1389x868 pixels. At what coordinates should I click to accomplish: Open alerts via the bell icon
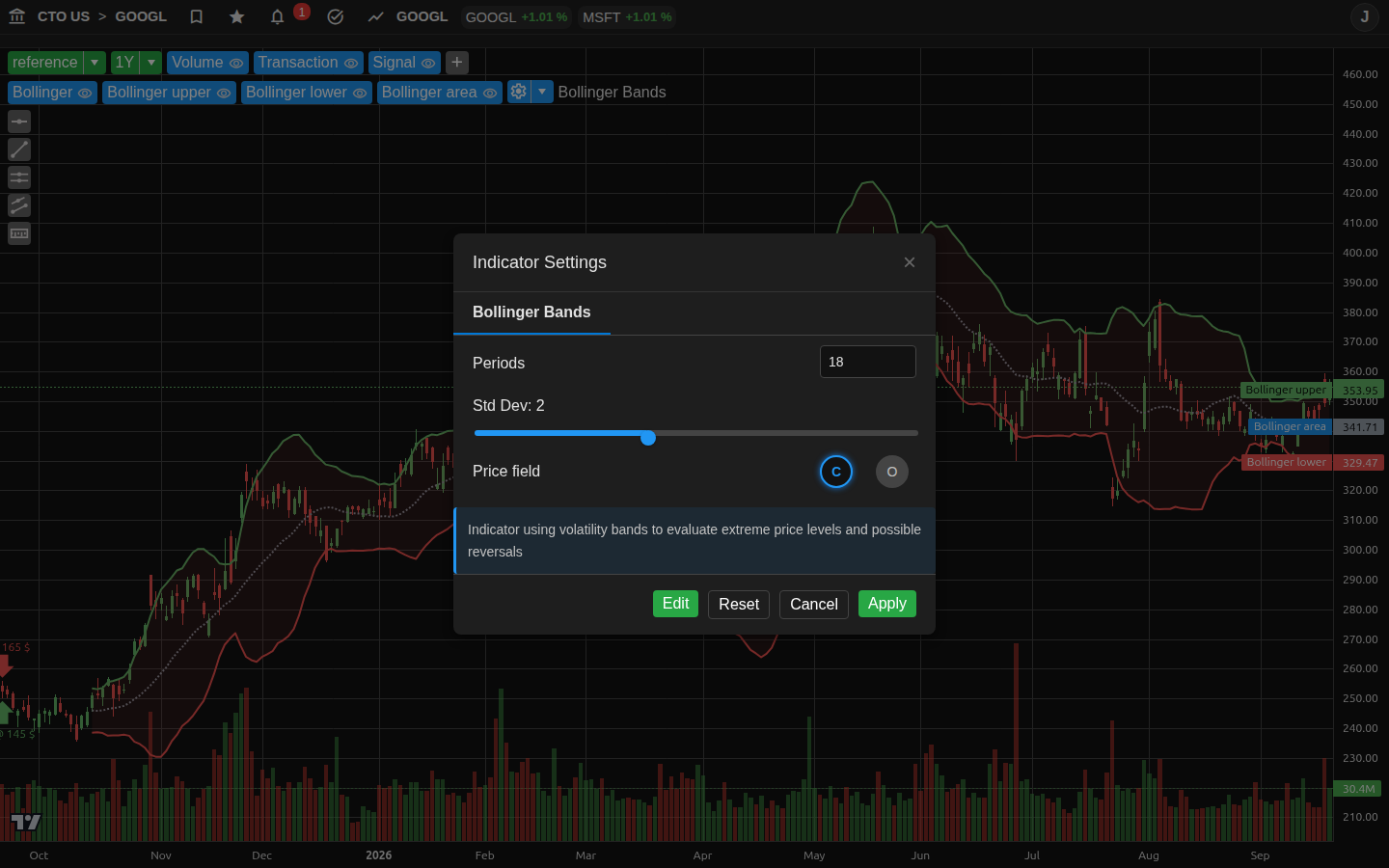tap(278, 16)
